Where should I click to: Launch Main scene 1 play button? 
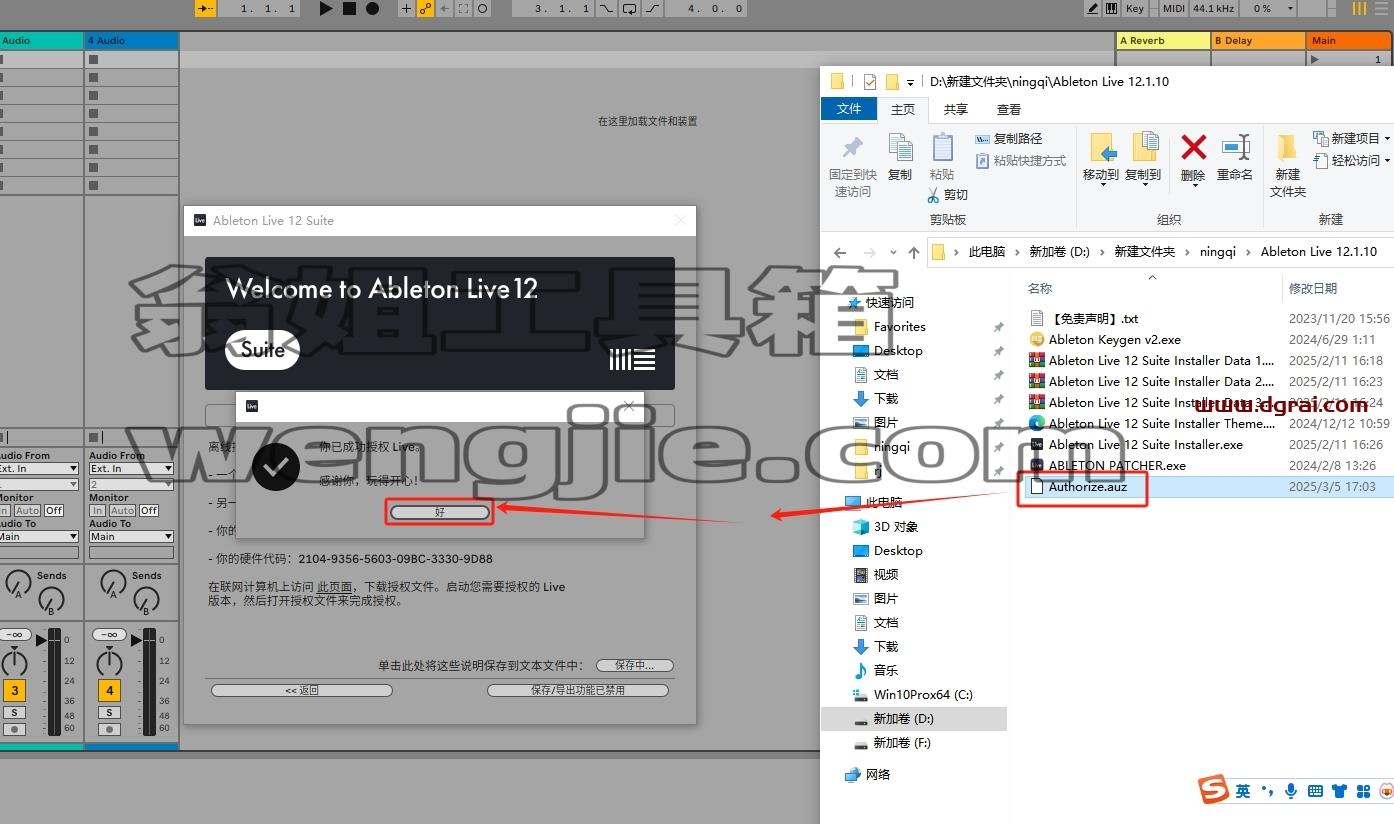[x=1314, y=59]
